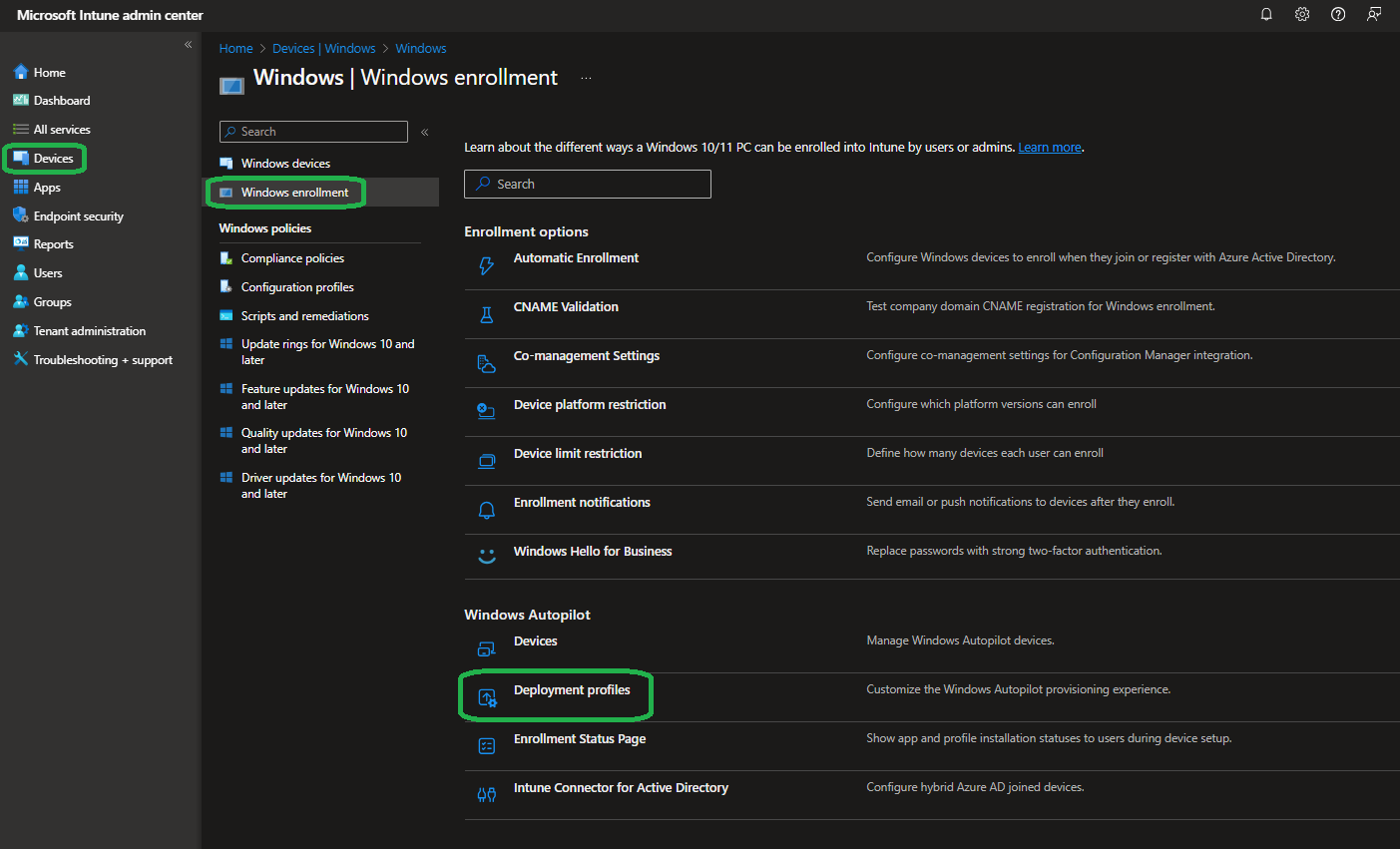Click the Learn more link

coord(1049,148)
